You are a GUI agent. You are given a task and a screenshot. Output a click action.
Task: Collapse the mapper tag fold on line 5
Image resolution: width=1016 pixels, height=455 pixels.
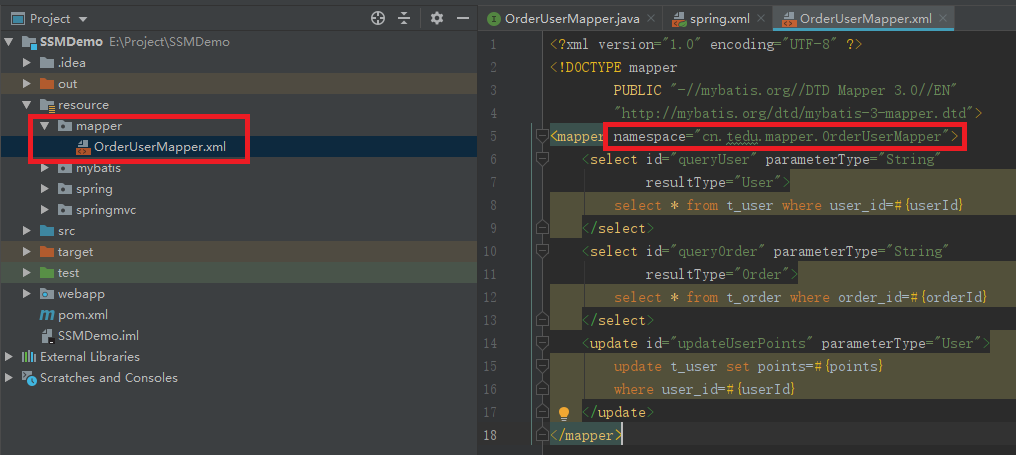542,136
